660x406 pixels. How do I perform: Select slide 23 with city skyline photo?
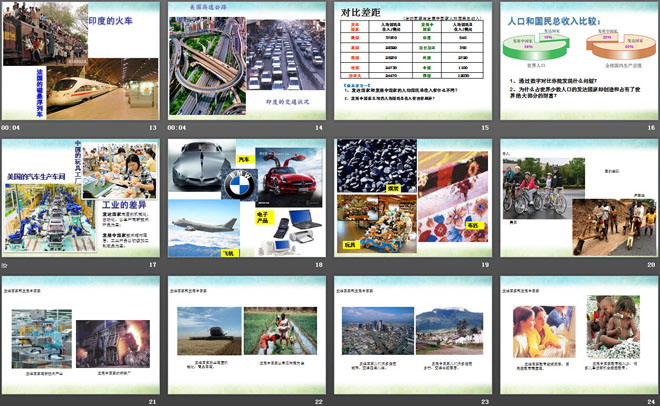coord(413,335)
